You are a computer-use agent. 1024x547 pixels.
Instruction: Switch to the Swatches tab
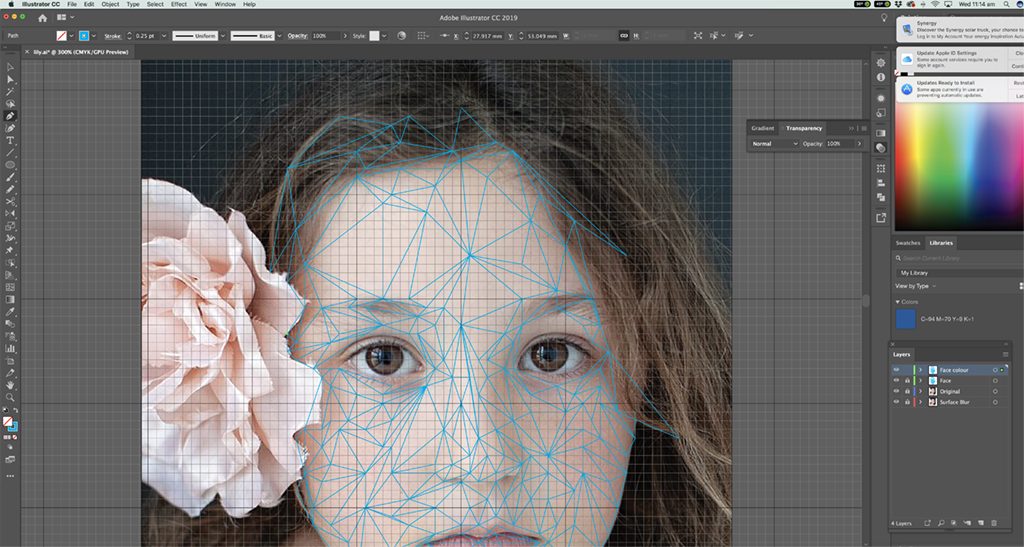pyautogui.click(x=908, y=243)
